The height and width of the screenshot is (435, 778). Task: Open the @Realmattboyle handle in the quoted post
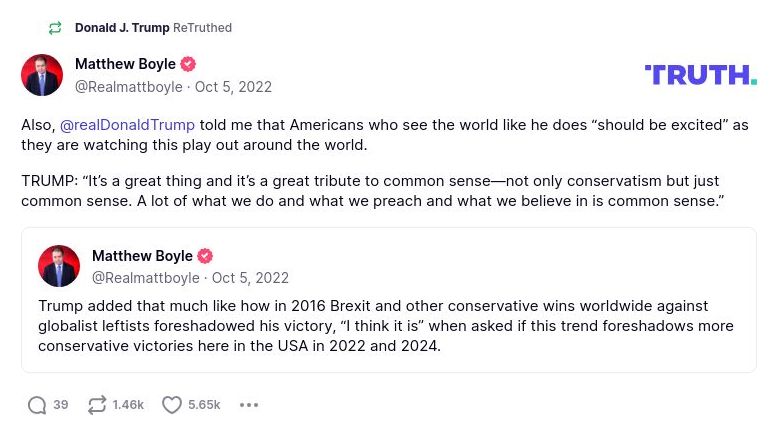(x=146, y=278)
